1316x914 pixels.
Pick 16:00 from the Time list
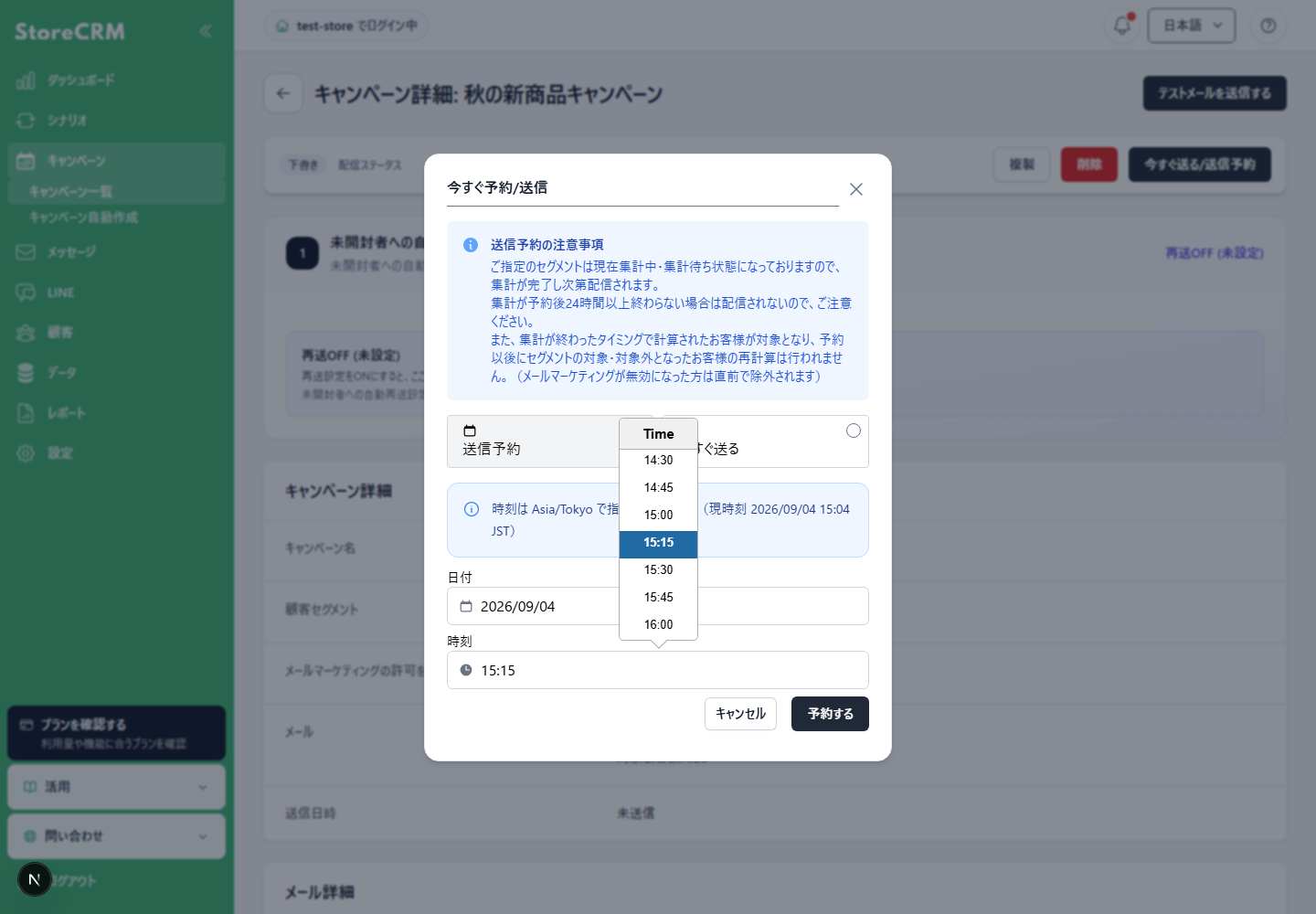click(658, 624)
